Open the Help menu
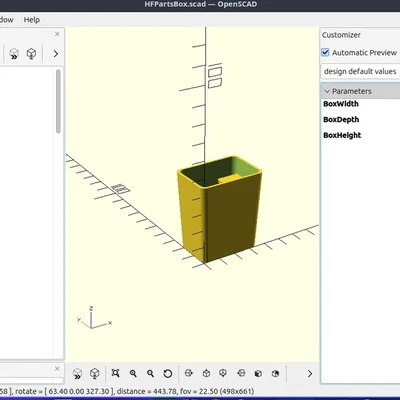The image size is (400, 400). pyautogui.click(x=32, y=20)
